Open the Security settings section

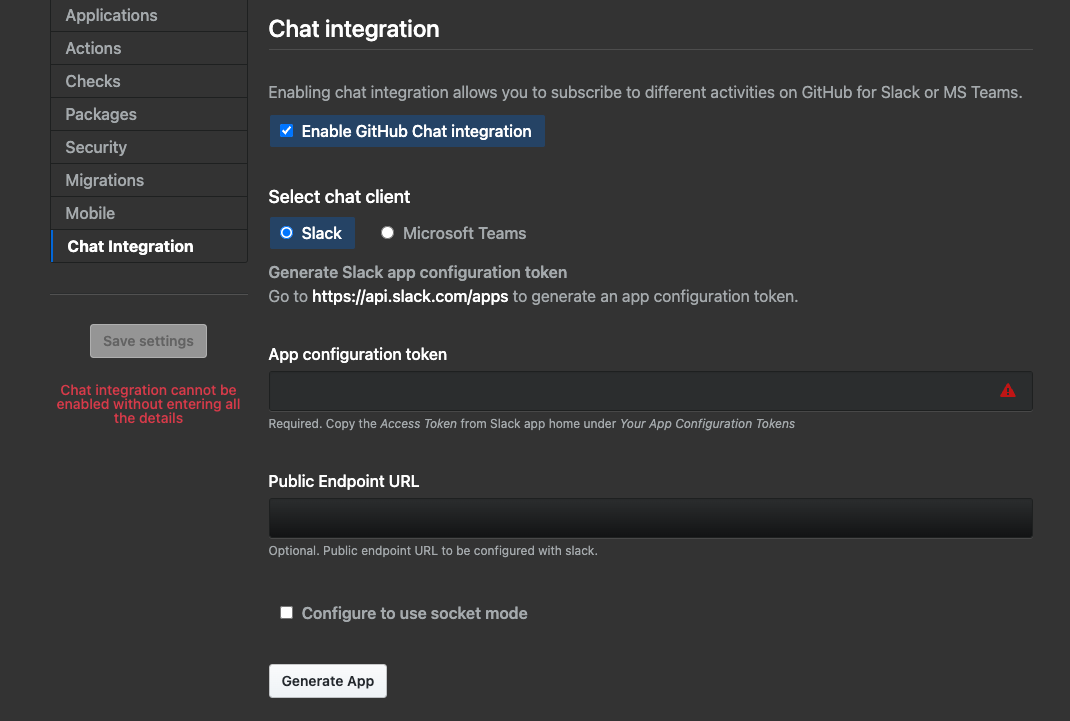tap(96, 147)
